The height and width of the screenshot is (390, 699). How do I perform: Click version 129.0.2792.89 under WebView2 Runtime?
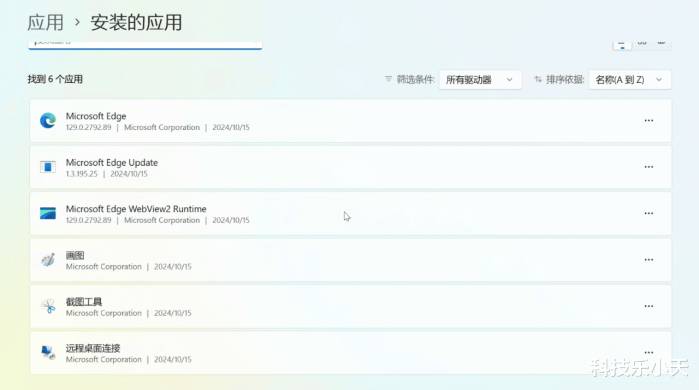pos(88,220)
